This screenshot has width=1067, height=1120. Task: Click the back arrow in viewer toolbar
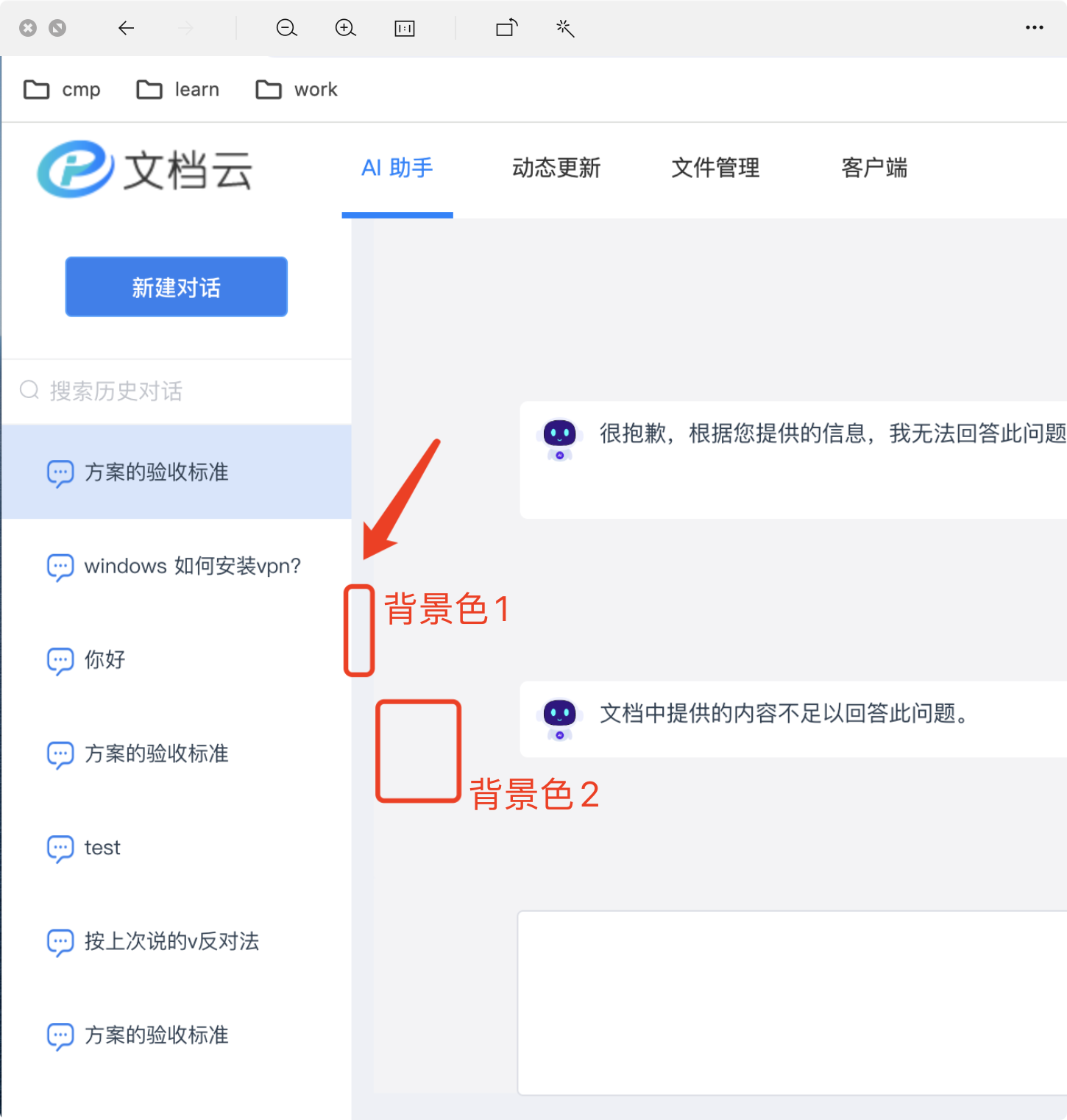point(127,28)
